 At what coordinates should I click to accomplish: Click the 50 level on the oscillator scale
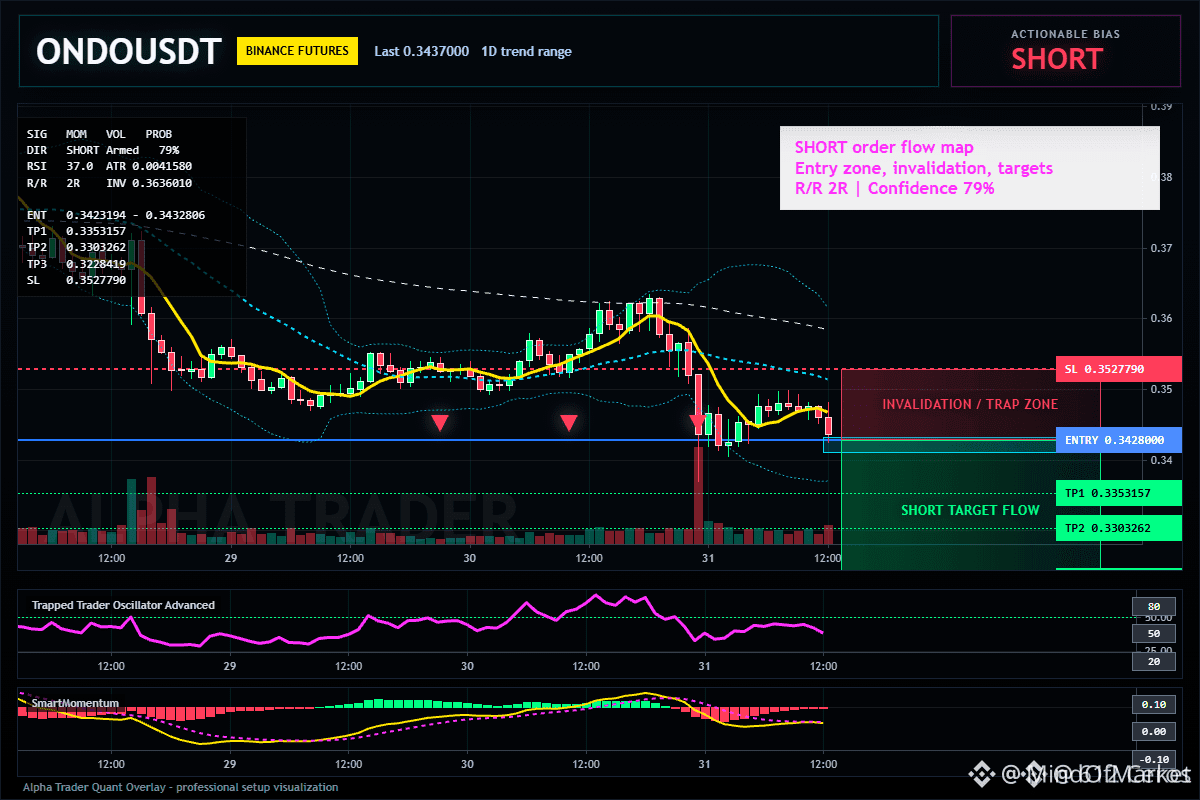(1152, 633)
